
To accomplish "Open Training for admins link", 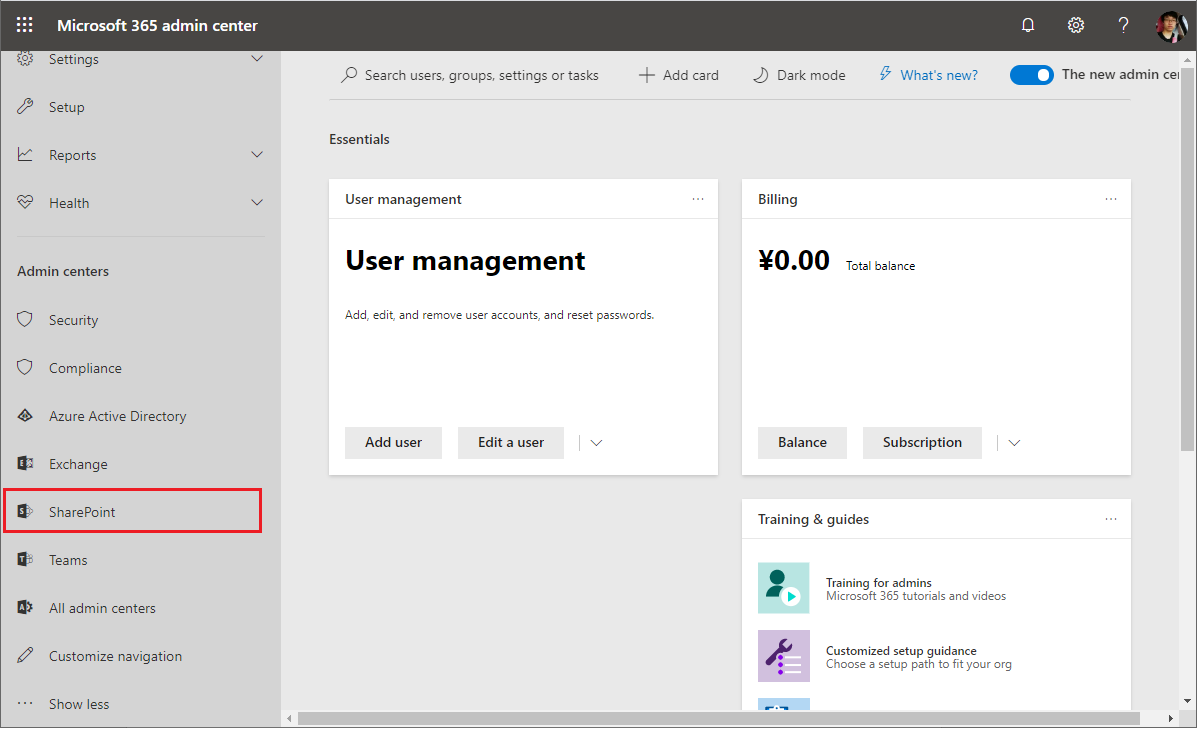I will pos(879,582).
